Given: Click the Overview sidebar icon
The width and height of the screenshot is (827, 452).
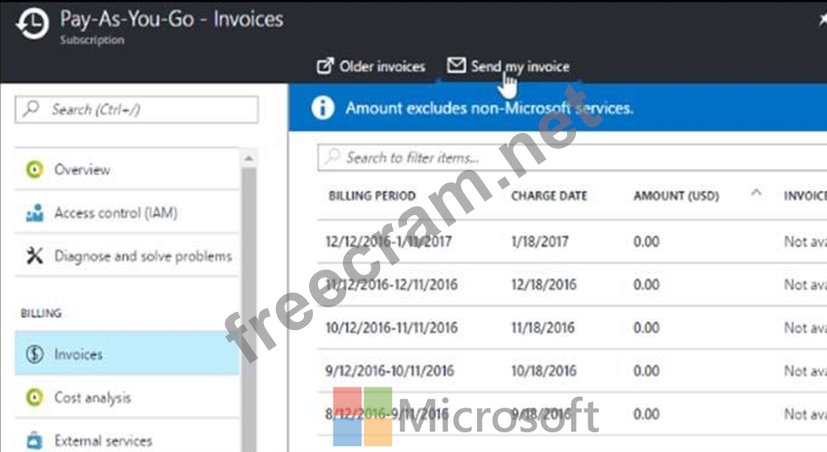Looking at the screenshot, I should tap(35, 170).
